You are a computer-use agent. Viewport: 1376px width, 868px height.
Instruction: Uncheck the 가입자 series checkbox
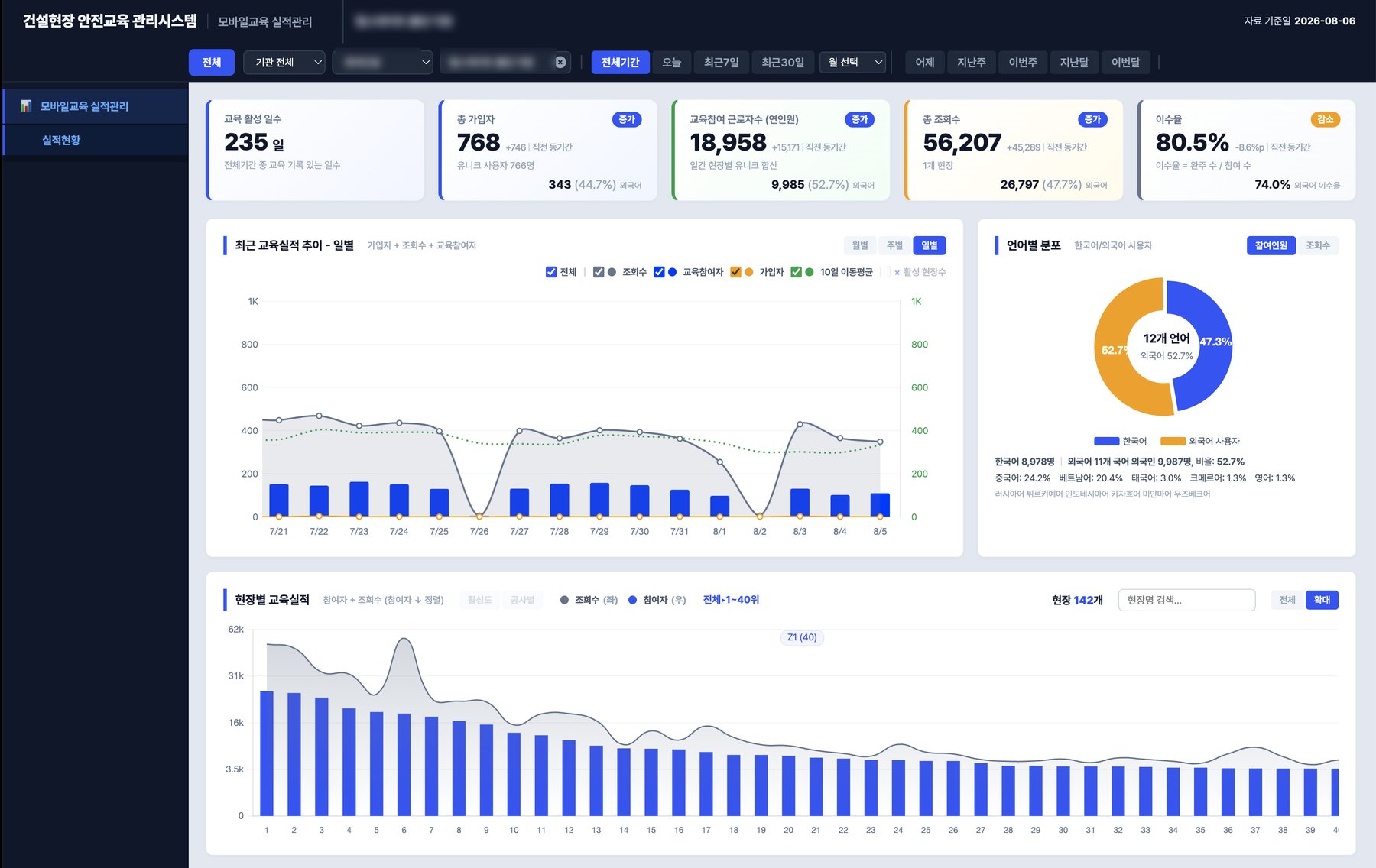pyautogui.click(x=735, y=272)
